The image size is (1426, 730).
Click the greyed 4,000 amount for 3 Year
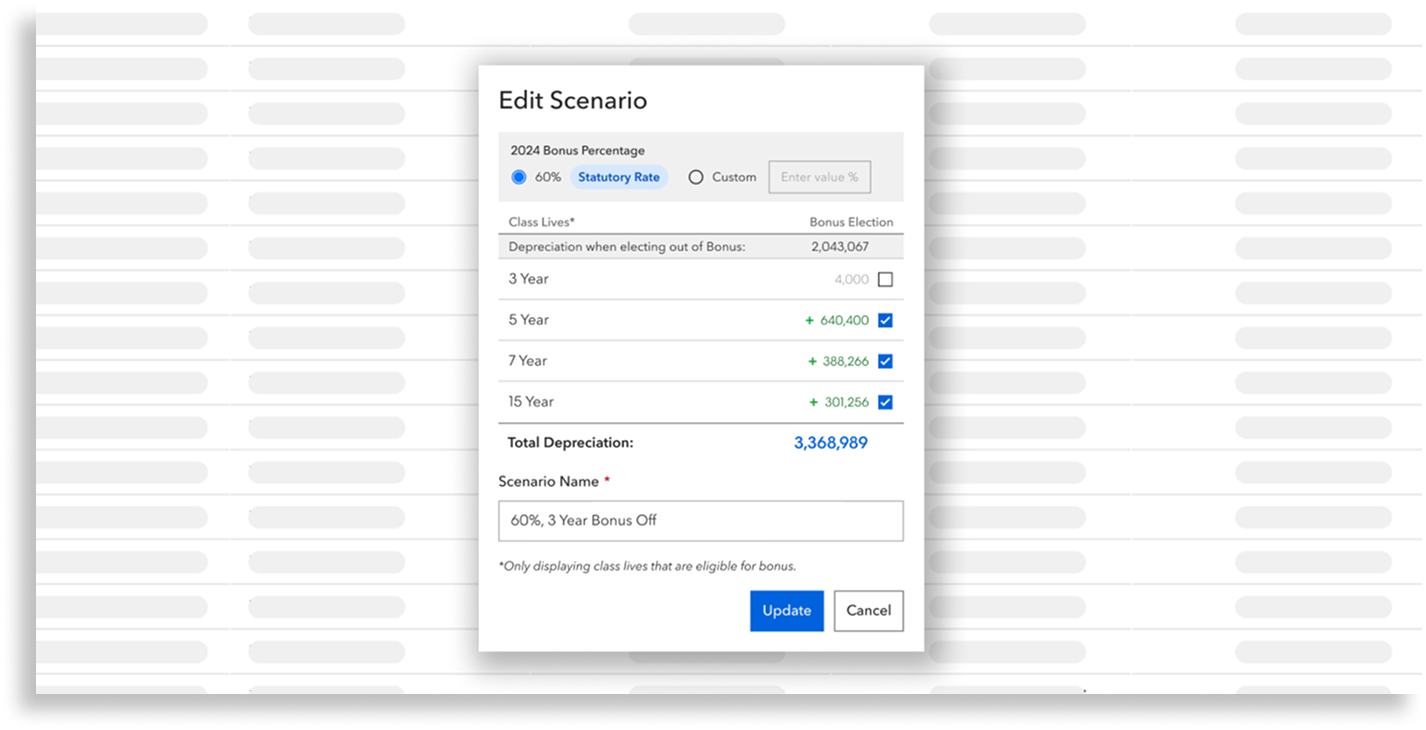pos(851,280)
